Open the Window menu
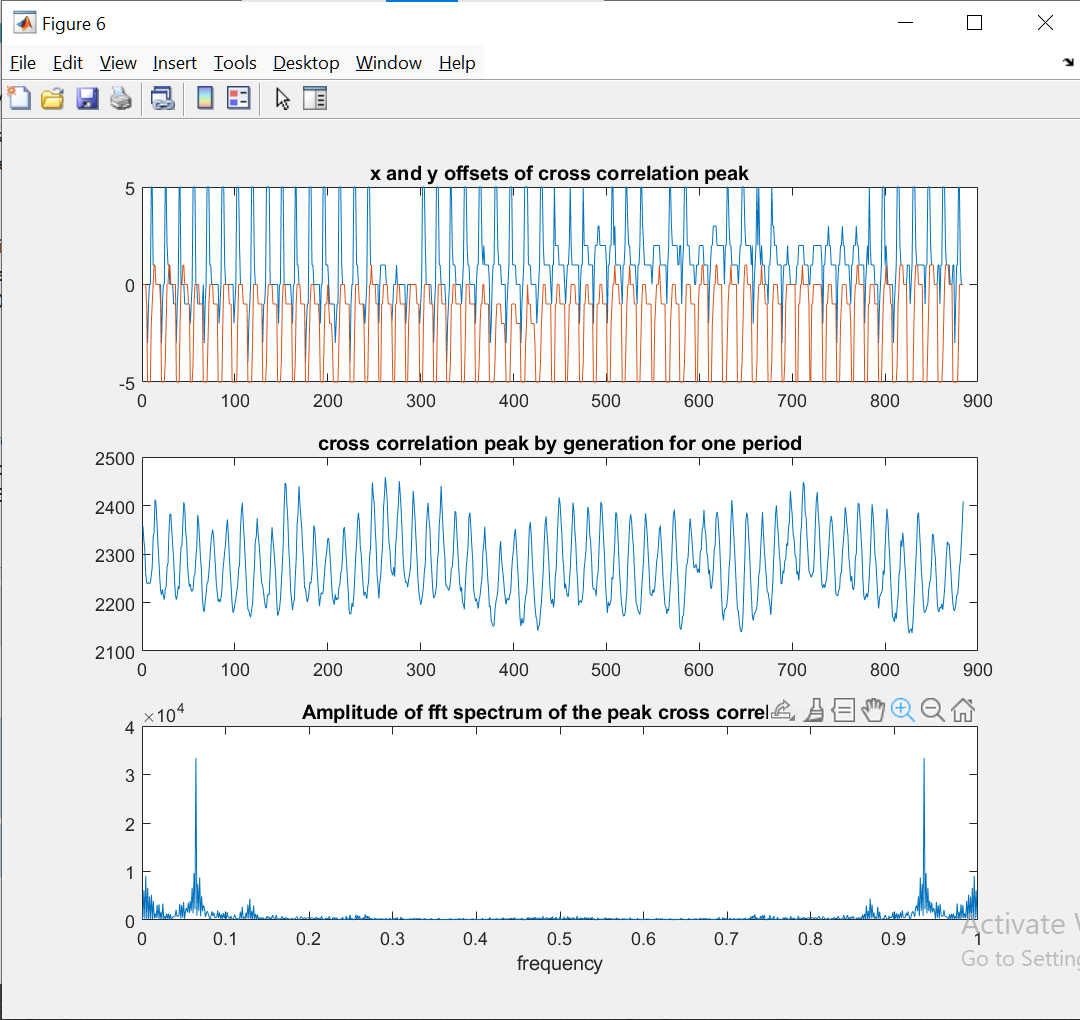1080x1020 pixels. 388,63
